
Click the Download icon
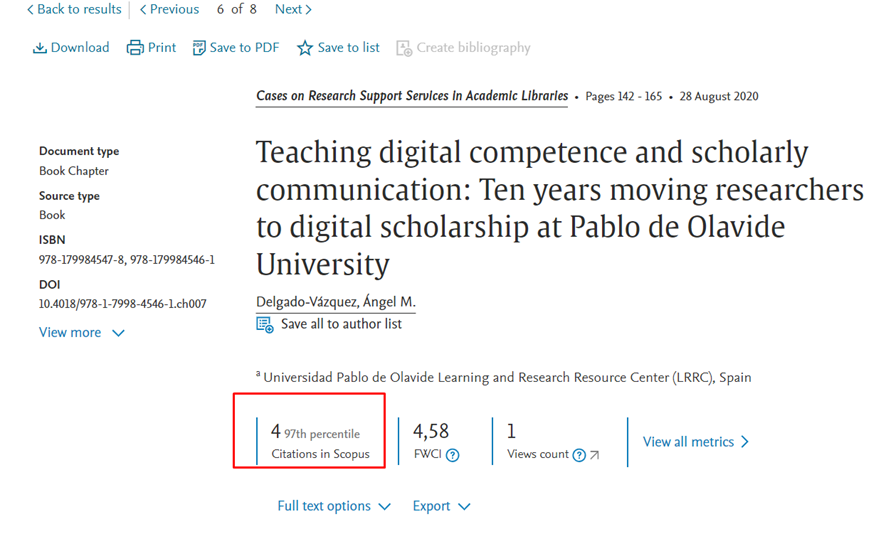click(40, 48)
